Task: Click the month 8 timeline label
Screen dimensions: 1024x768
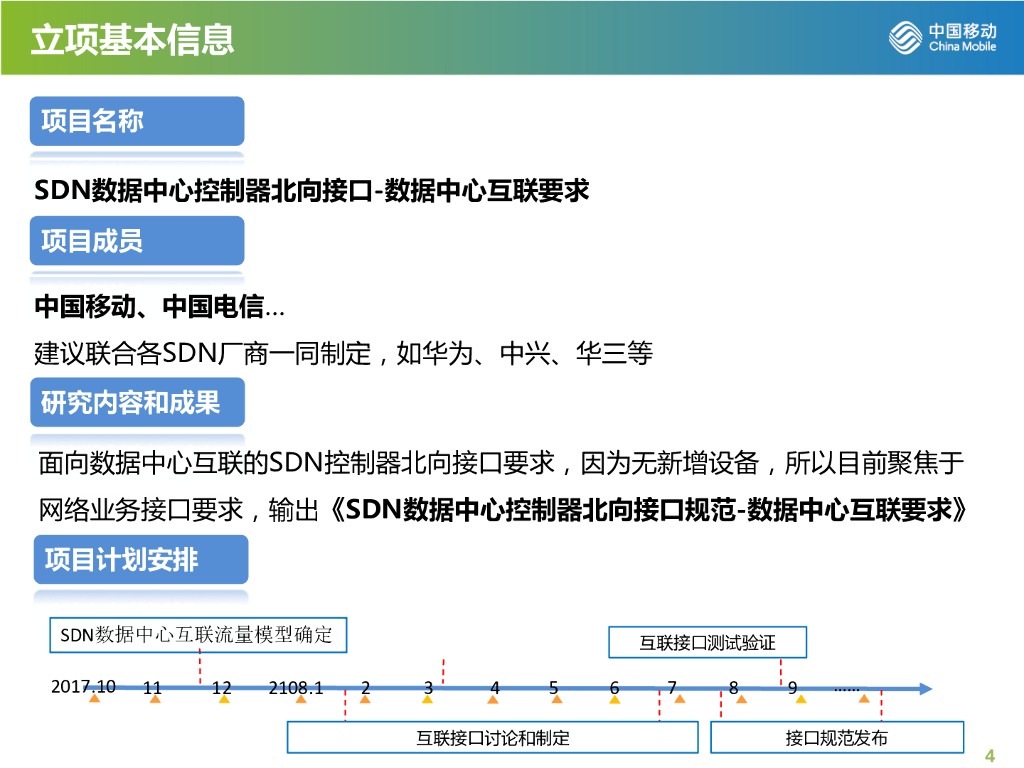Action: [733, 688]
